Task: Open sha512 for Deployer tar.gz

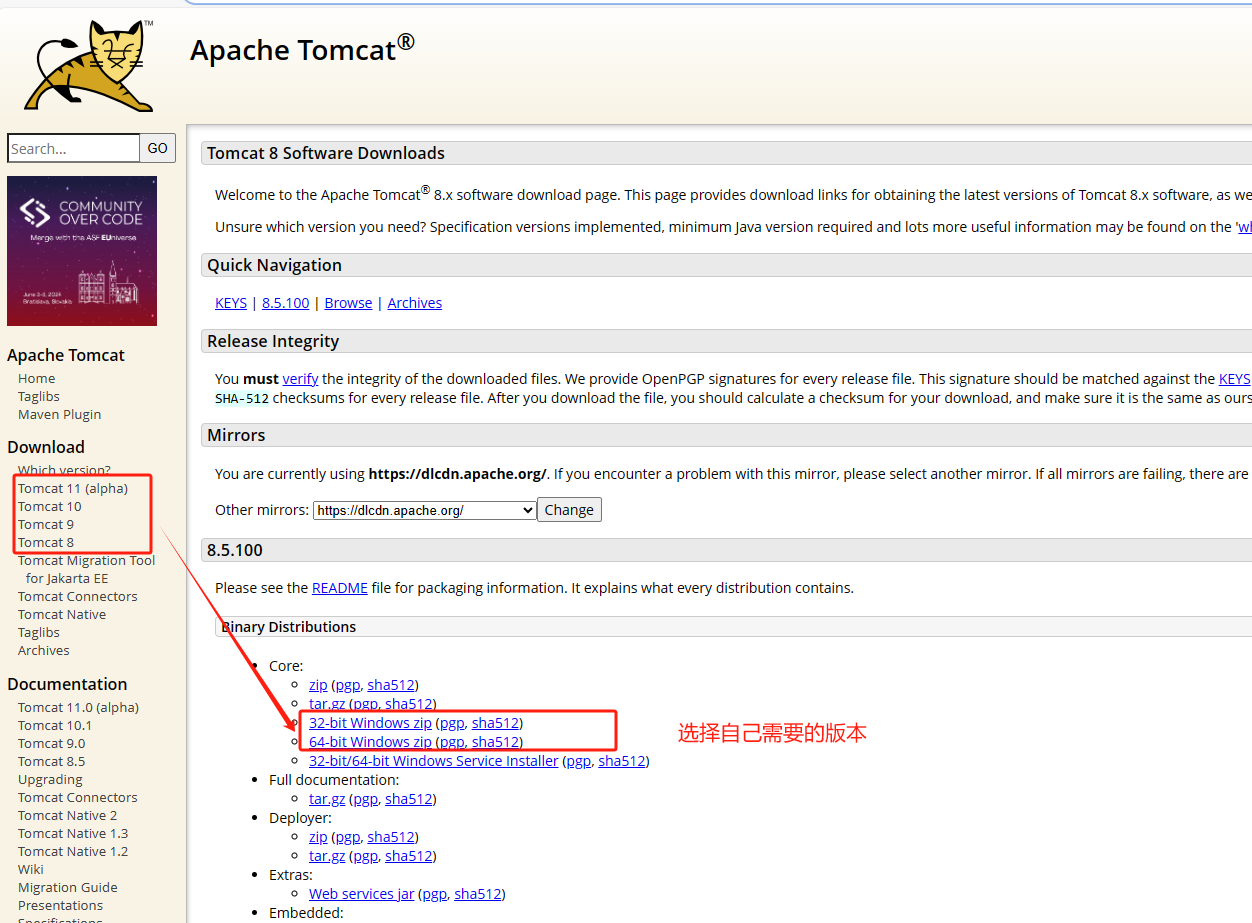Action: [409, 856]
